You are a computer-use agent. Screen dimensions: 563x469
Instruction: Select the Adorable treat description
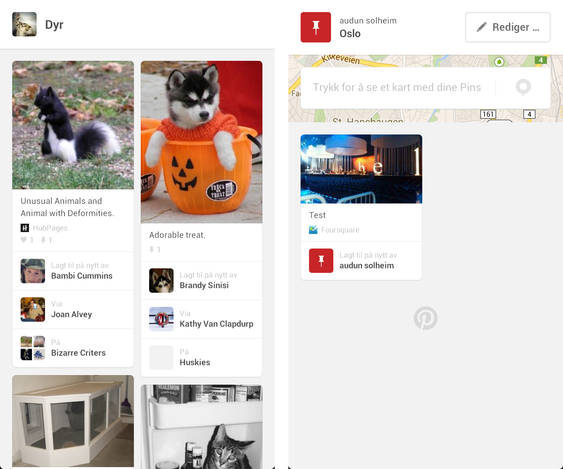click(177, 235)
